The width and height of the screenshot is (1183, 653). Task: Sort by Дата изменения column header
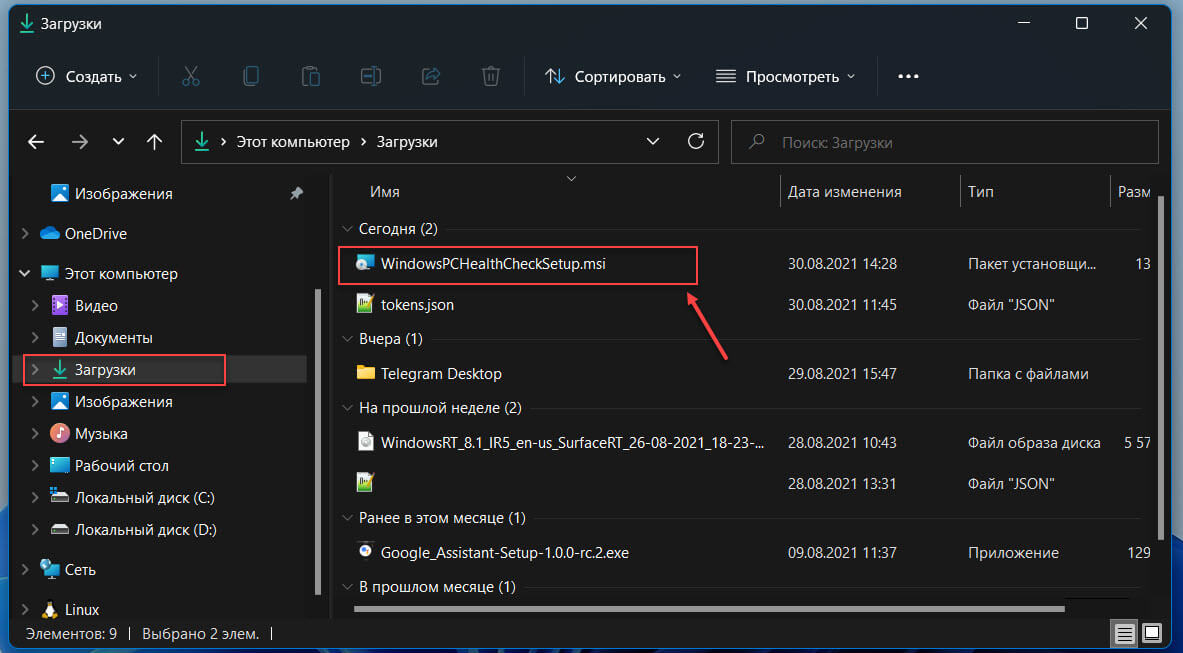pyautogui.click(x=844, y=192)
